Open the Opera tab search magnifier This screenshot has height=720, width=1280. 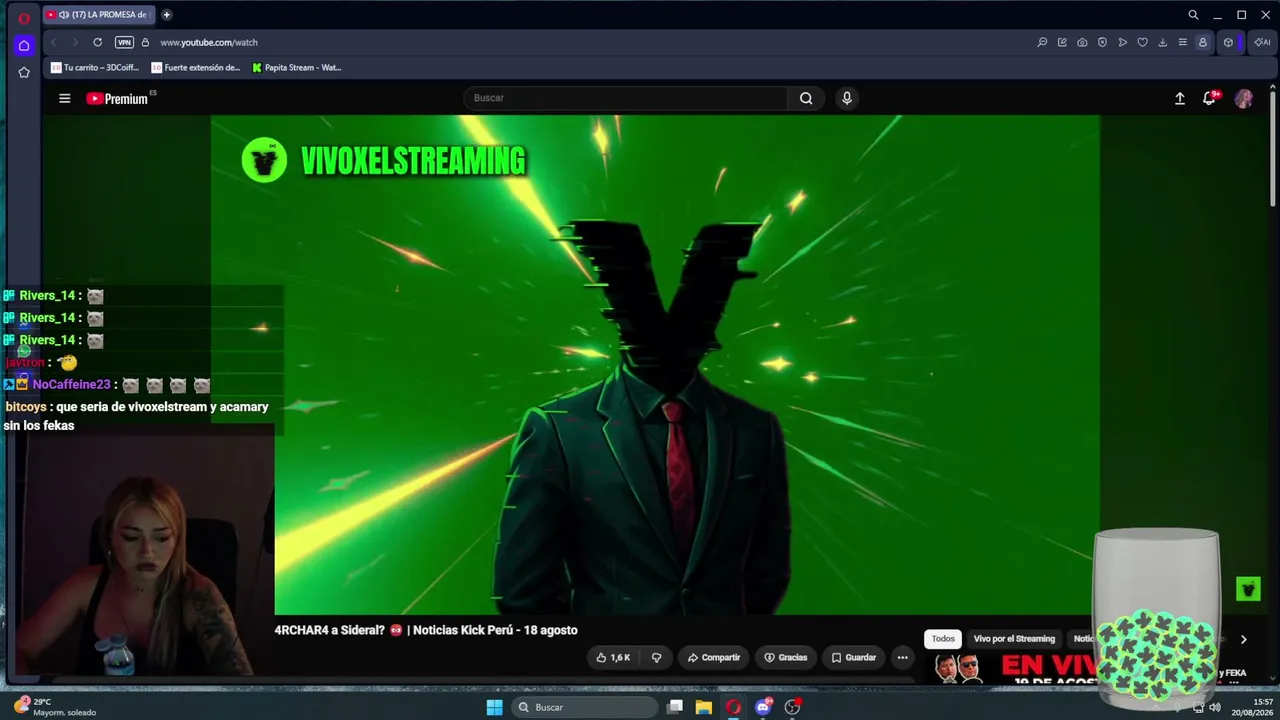pos(1193,15)
